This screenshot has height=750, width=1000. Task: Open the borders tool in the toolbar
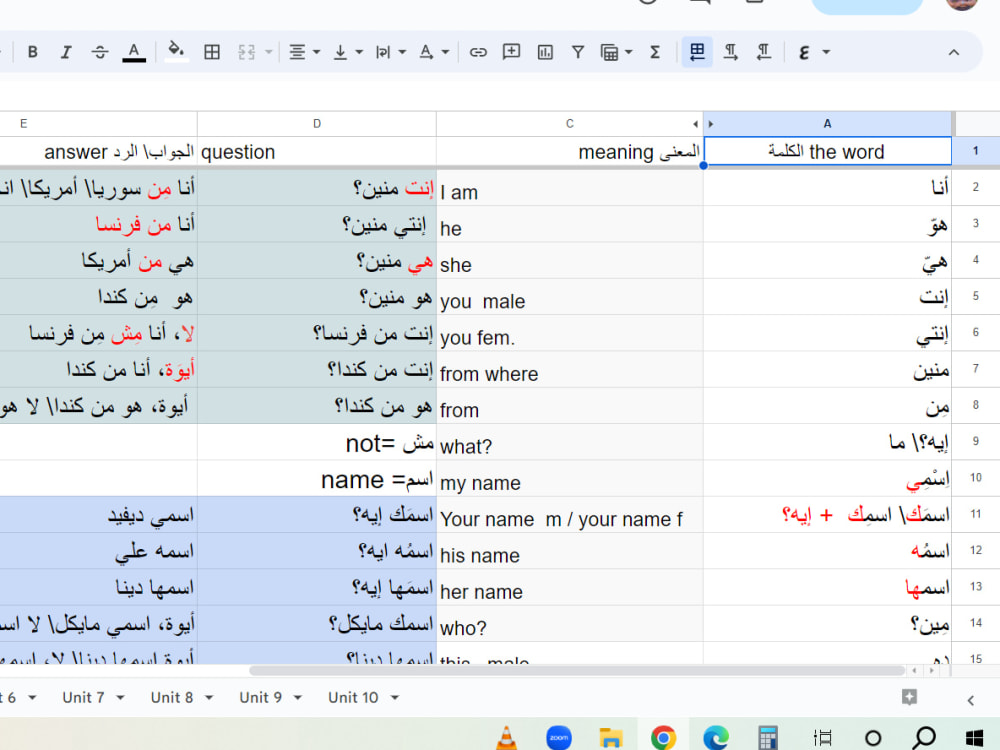[x=212, y=51]
